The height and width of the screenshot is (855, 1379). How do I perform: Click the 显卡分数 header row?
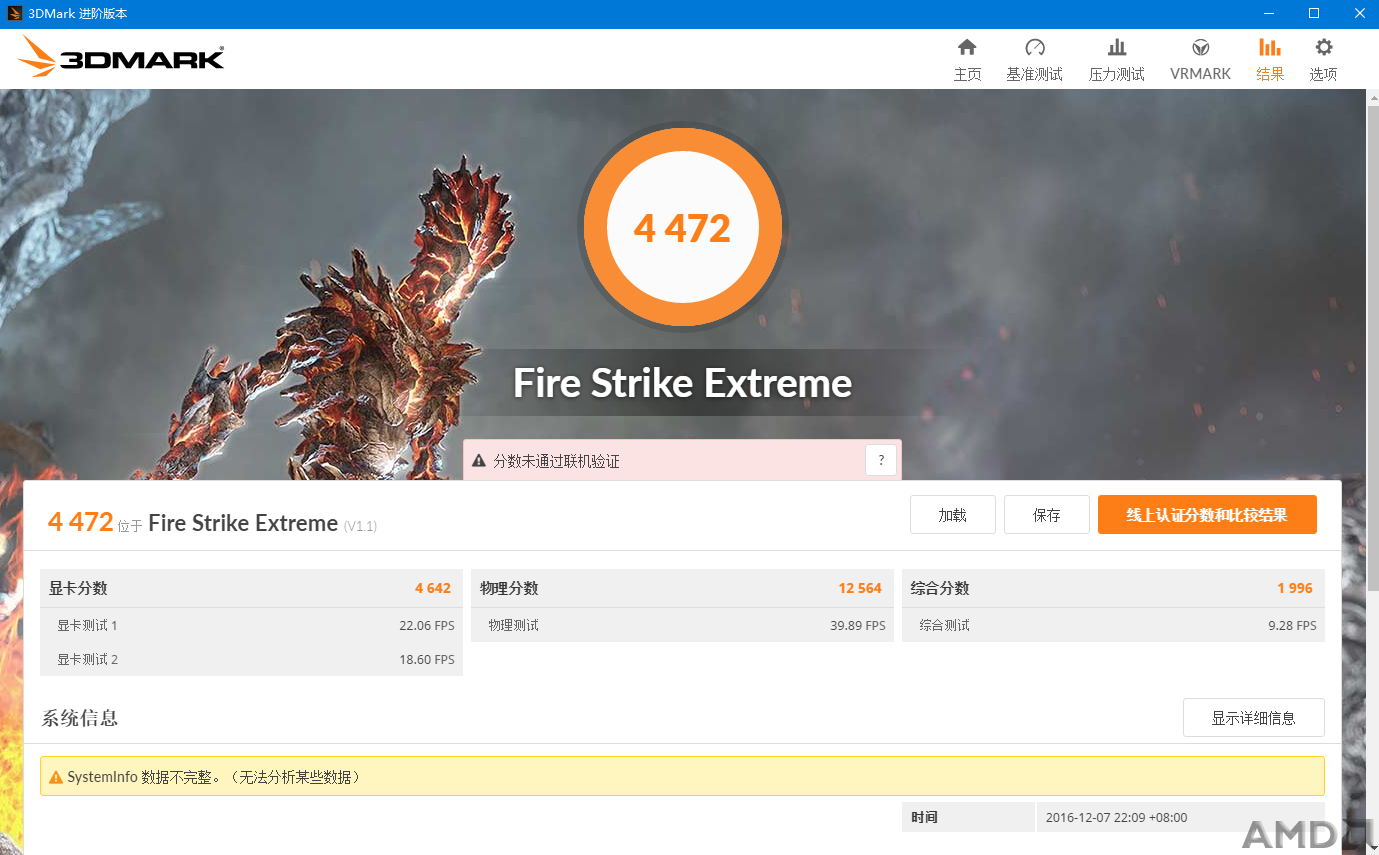pyautogui.click(x=251, y=588)
